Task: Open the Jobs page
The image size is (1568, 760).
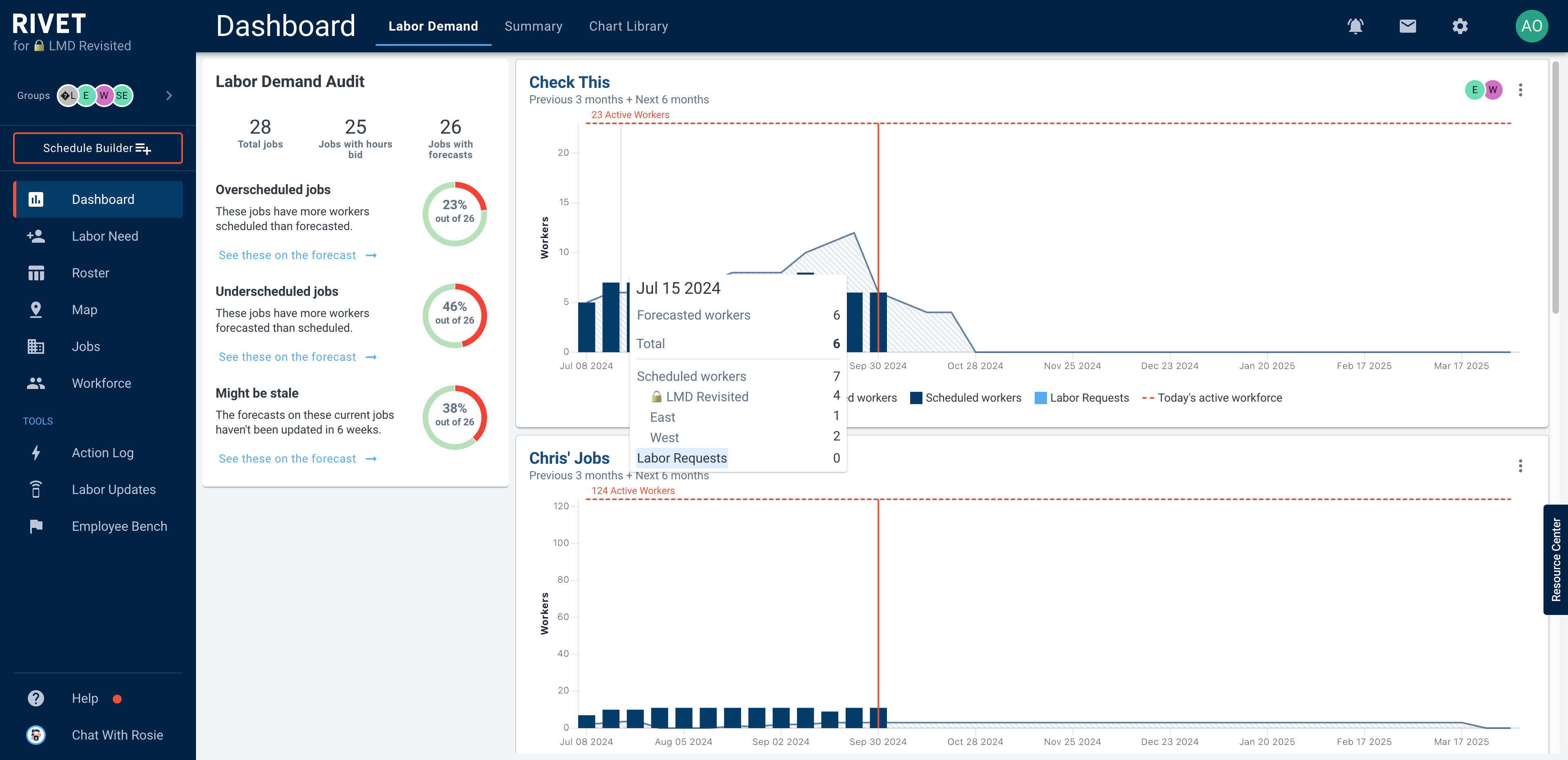Action: (98, 346)
